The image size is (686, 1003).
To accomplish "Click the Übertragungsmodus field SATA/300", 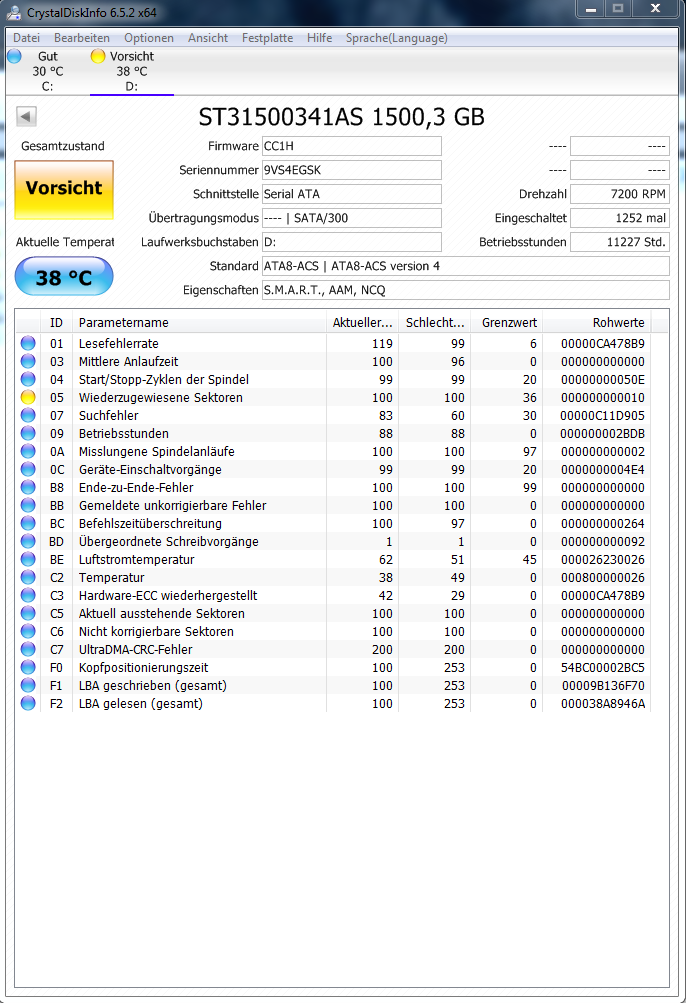I will pyautogui.click(x=351, y=218).
